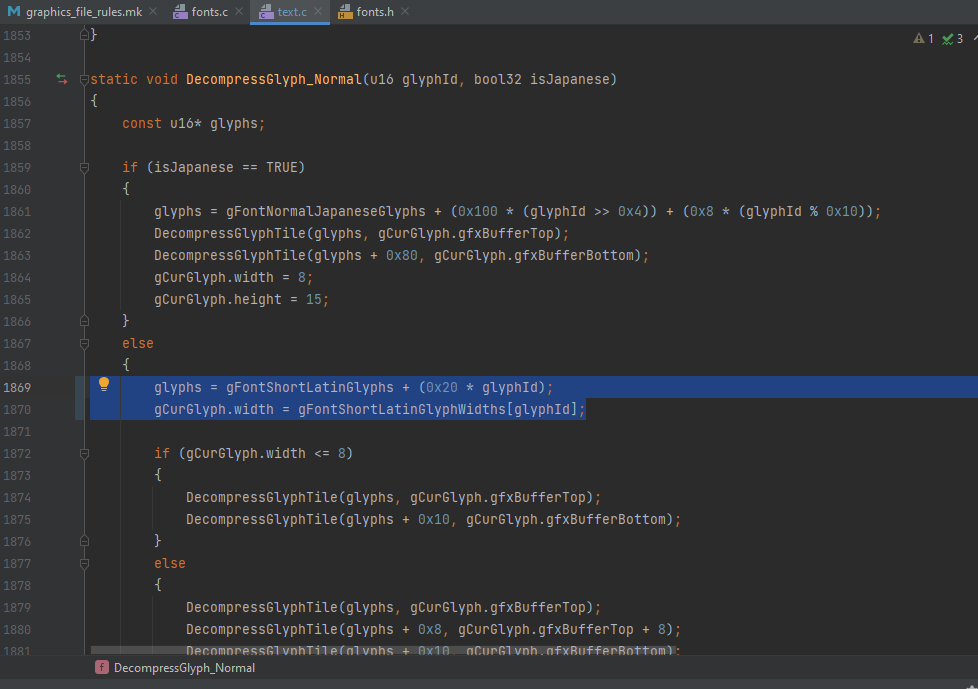Fold the else block at line 1877
Image resolution: width=978 pixels, height=689 pixels.
coord(85,563)
